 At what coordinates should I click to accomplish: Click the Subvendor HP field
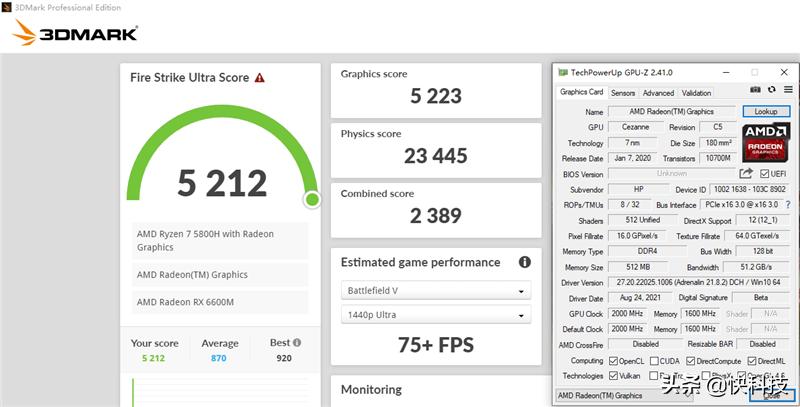tap(638, 189)
